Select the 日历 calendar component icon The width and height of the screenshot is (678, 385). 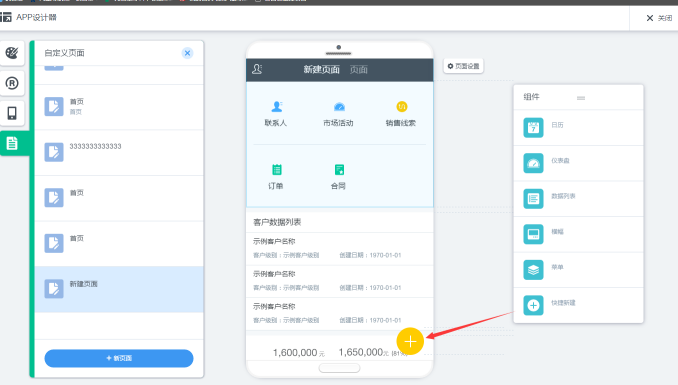click(x=533, y=128)
